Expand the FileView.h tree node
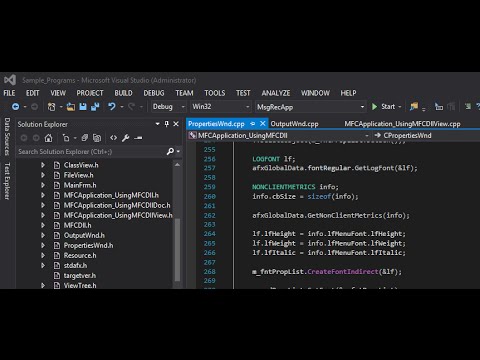480x360 pixels. click(43, 175)
